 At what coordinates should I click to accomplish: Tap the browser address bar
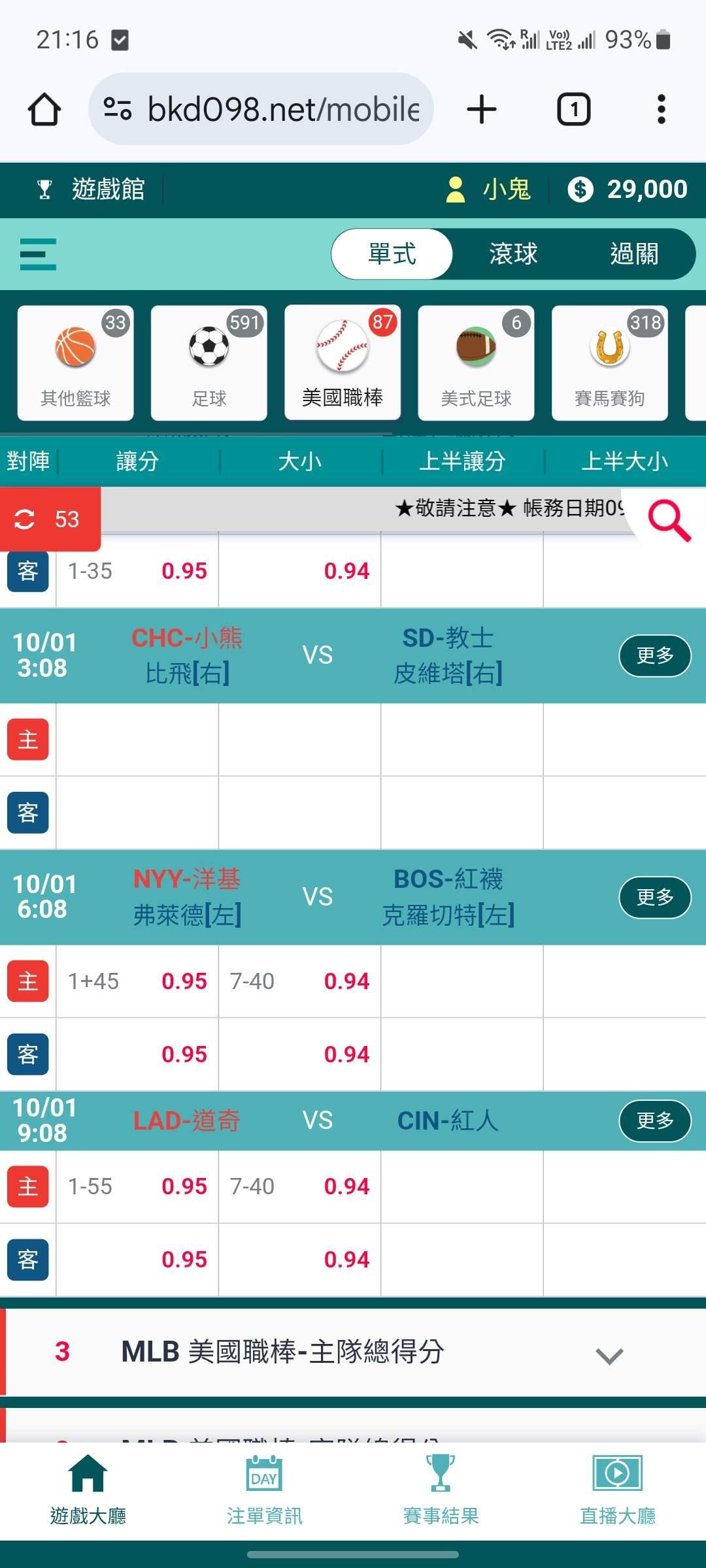point(261,109)
